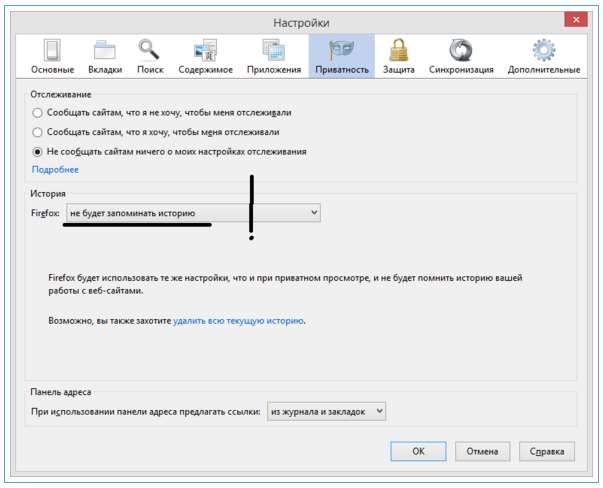Open the Поиск magnifier icon
The height and width of the screenshot is (488, 603).
pos(150,50)
